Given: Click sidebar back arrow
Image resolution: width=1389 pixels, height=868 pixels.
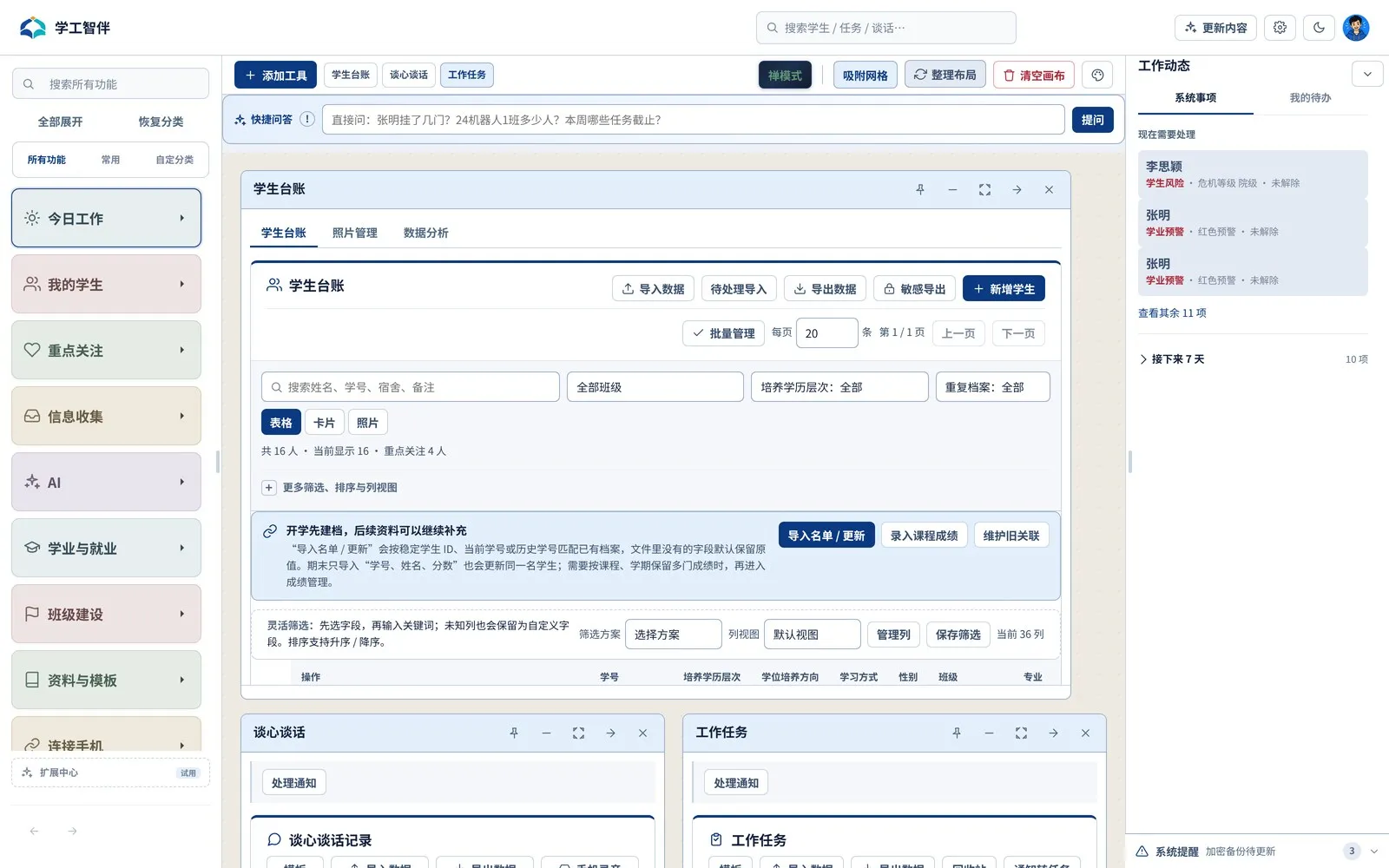Looking at the screenshot, I should [34, 832].
